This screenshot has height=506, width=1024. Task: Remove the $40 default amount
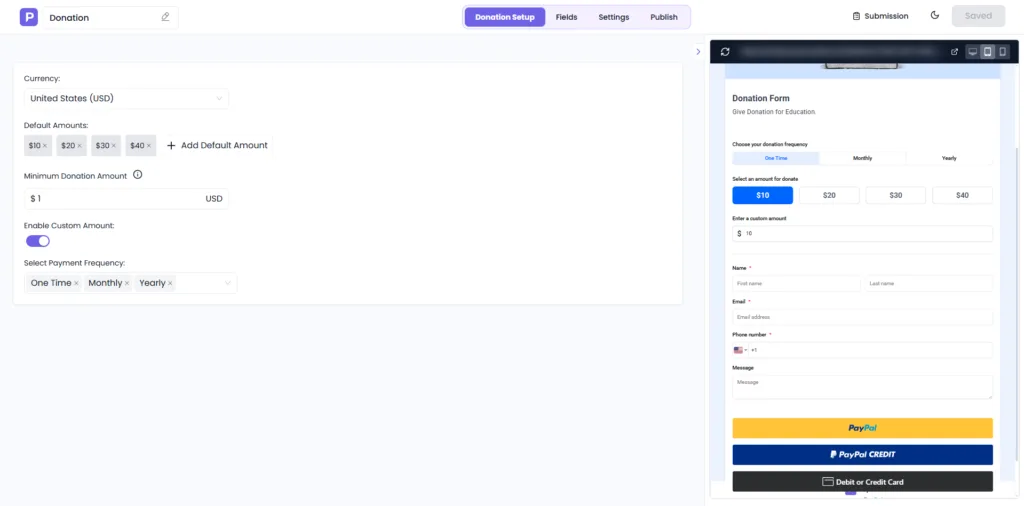[x=150, y=146]
